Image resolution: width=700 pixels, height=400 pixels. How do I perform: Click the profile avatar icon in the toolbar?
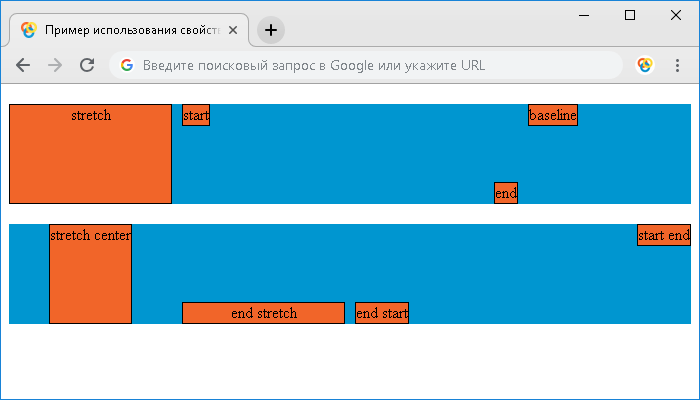[x=645, y=66]
